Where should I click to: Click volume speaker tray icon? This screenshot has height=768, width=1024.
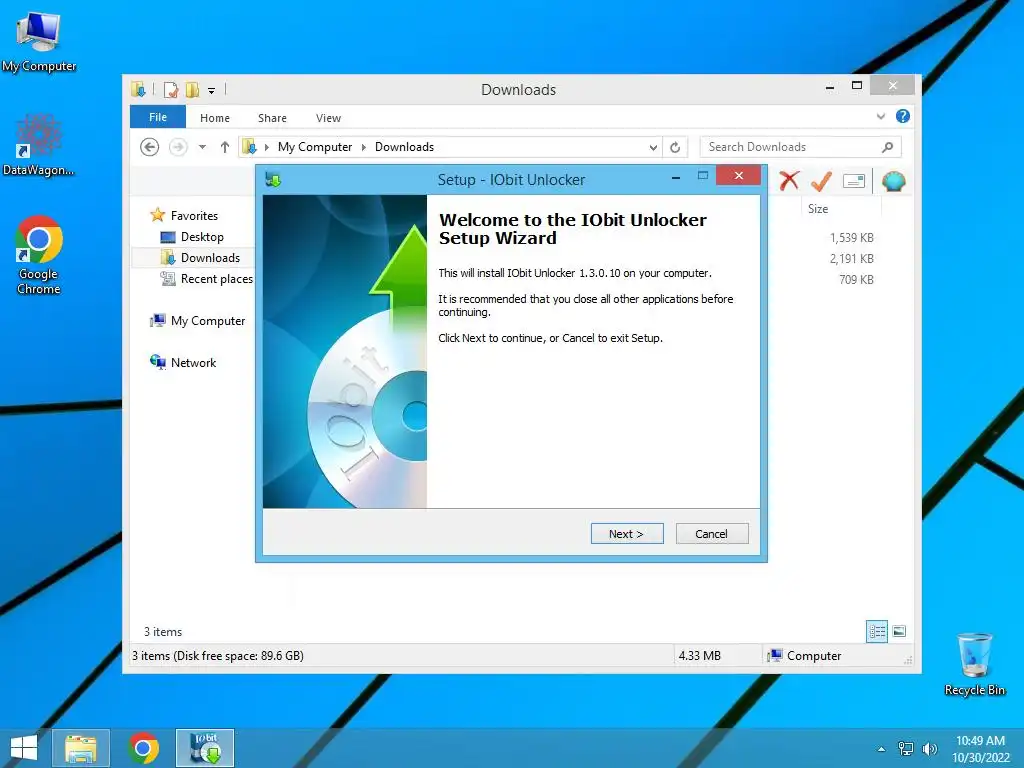pyautogui.click(x=929, y=749)
